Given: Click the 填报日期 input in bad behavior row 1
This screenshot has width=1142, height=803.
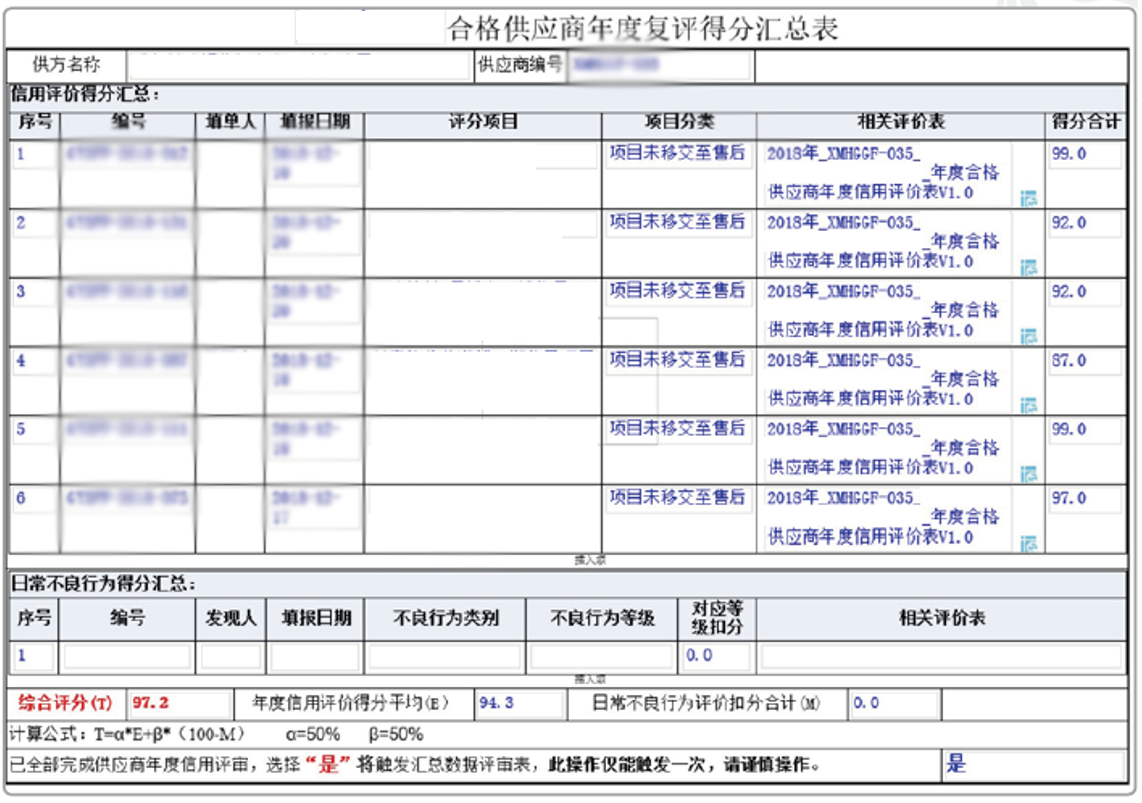Looking at the screenshot, I should (315, 656).
